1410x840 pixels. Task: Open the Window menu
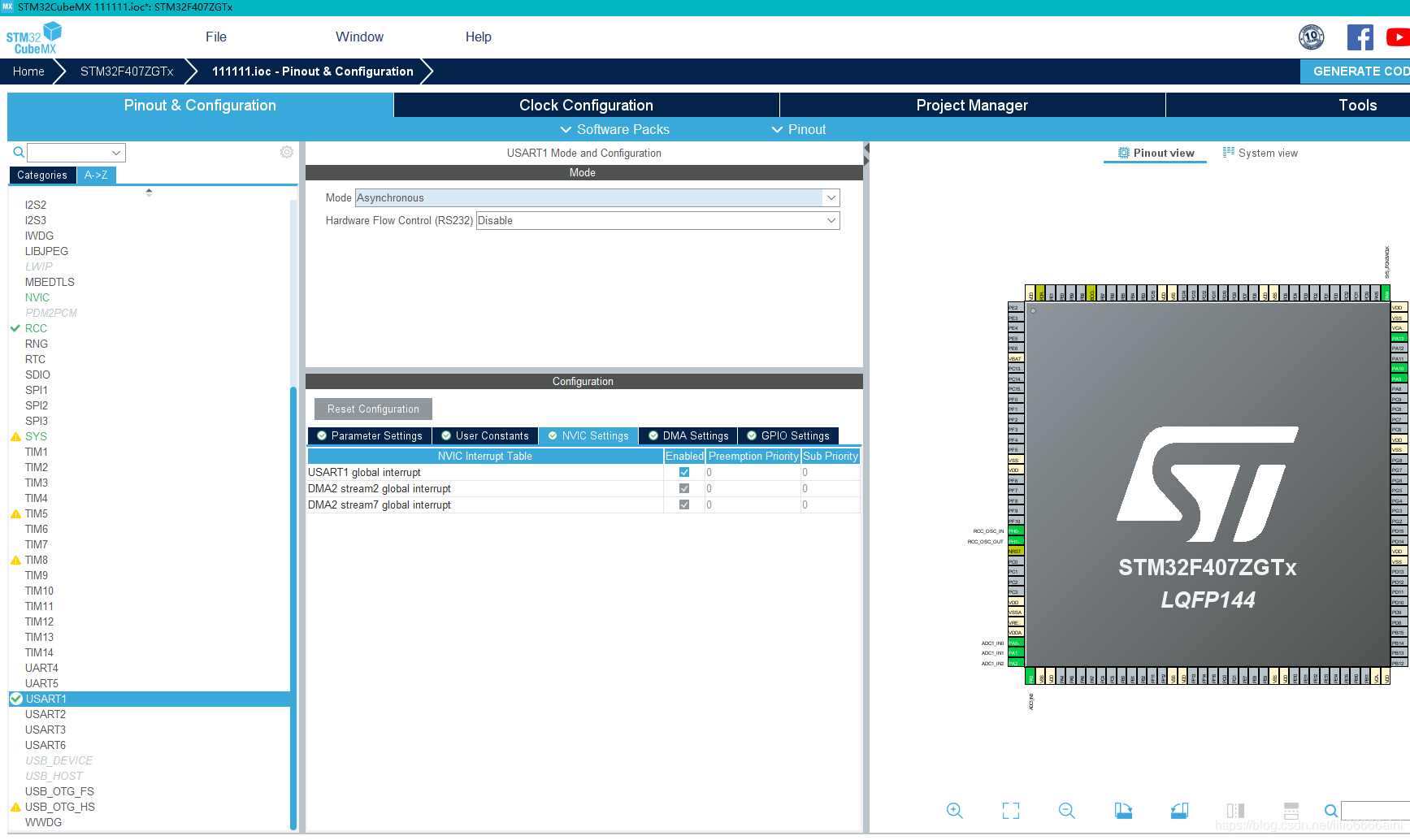359,37
